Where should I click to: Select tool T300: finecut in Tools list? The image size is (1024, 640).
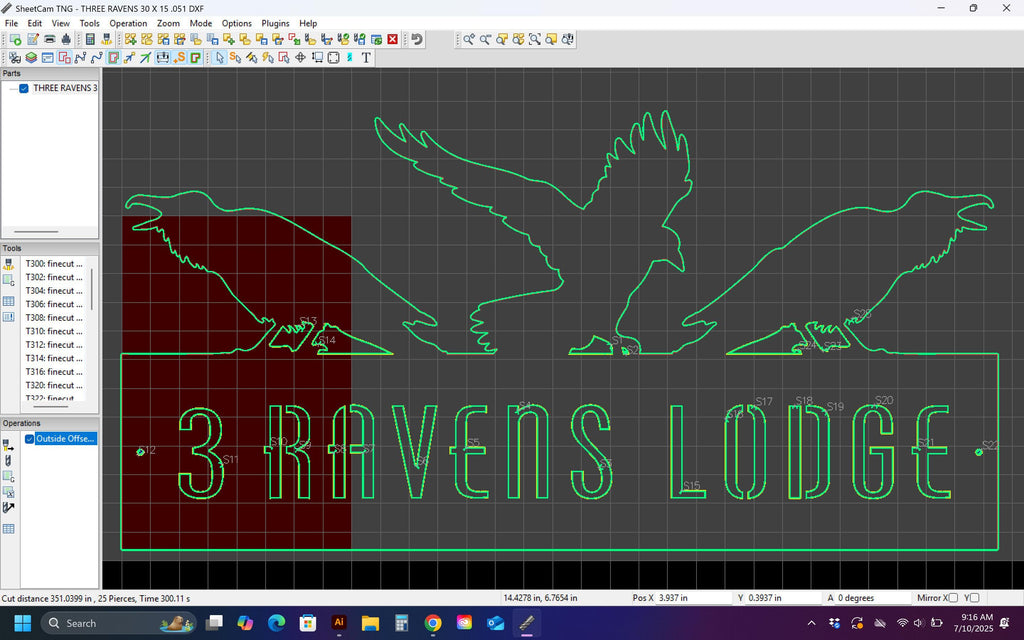point(54,264)
